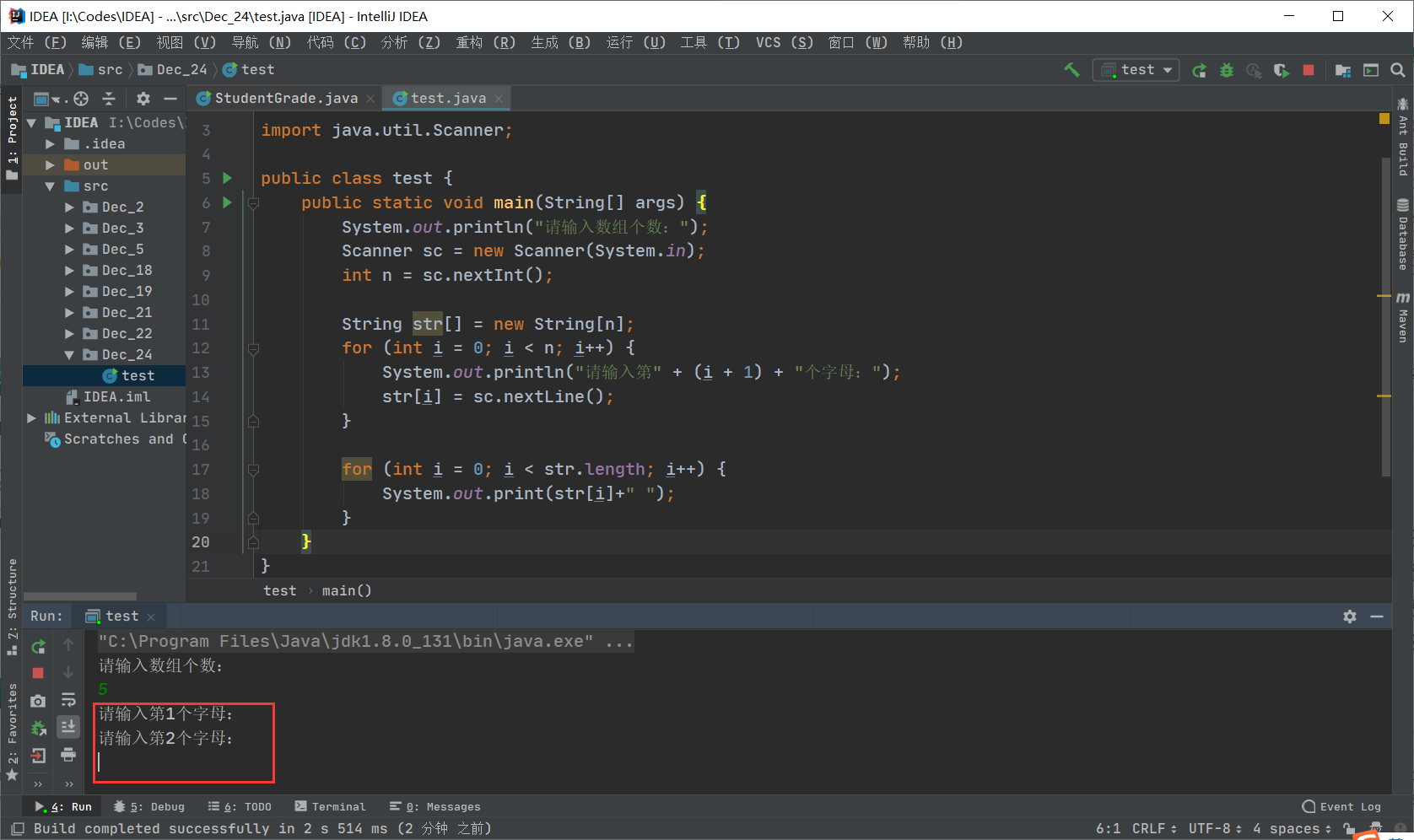
Task: Start debugging with the green bug icon
Action: point(1227,70)
